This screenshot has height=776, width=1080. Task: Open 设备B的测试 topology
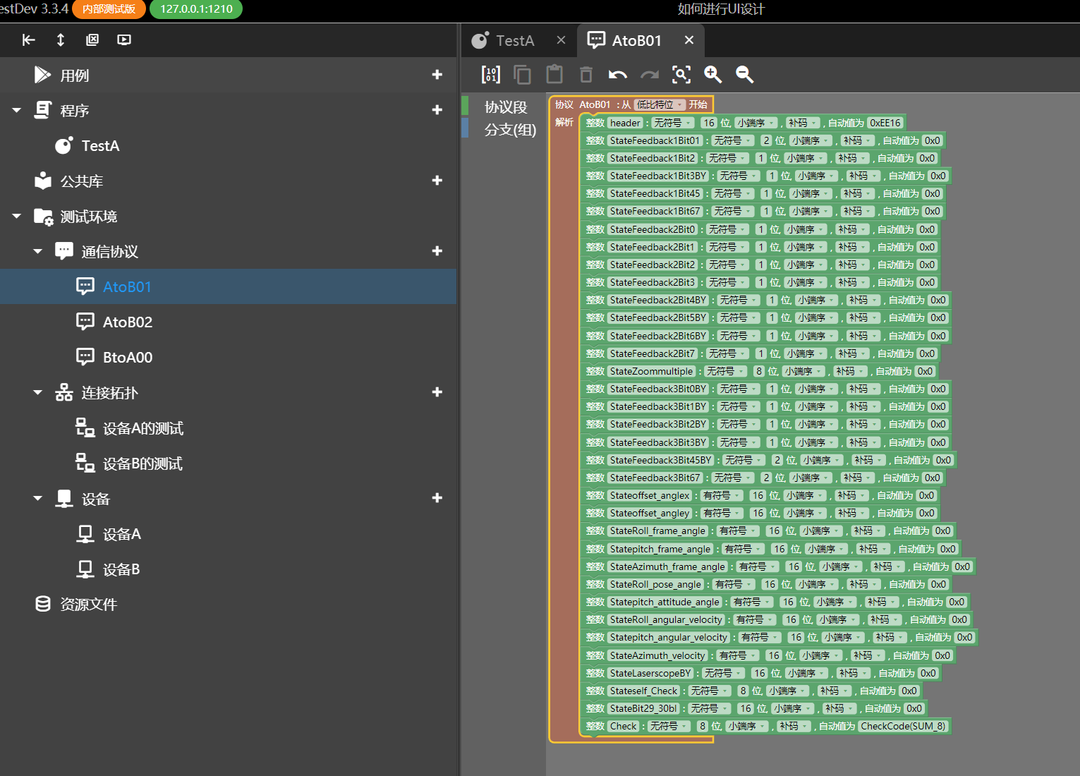(143, 463)
